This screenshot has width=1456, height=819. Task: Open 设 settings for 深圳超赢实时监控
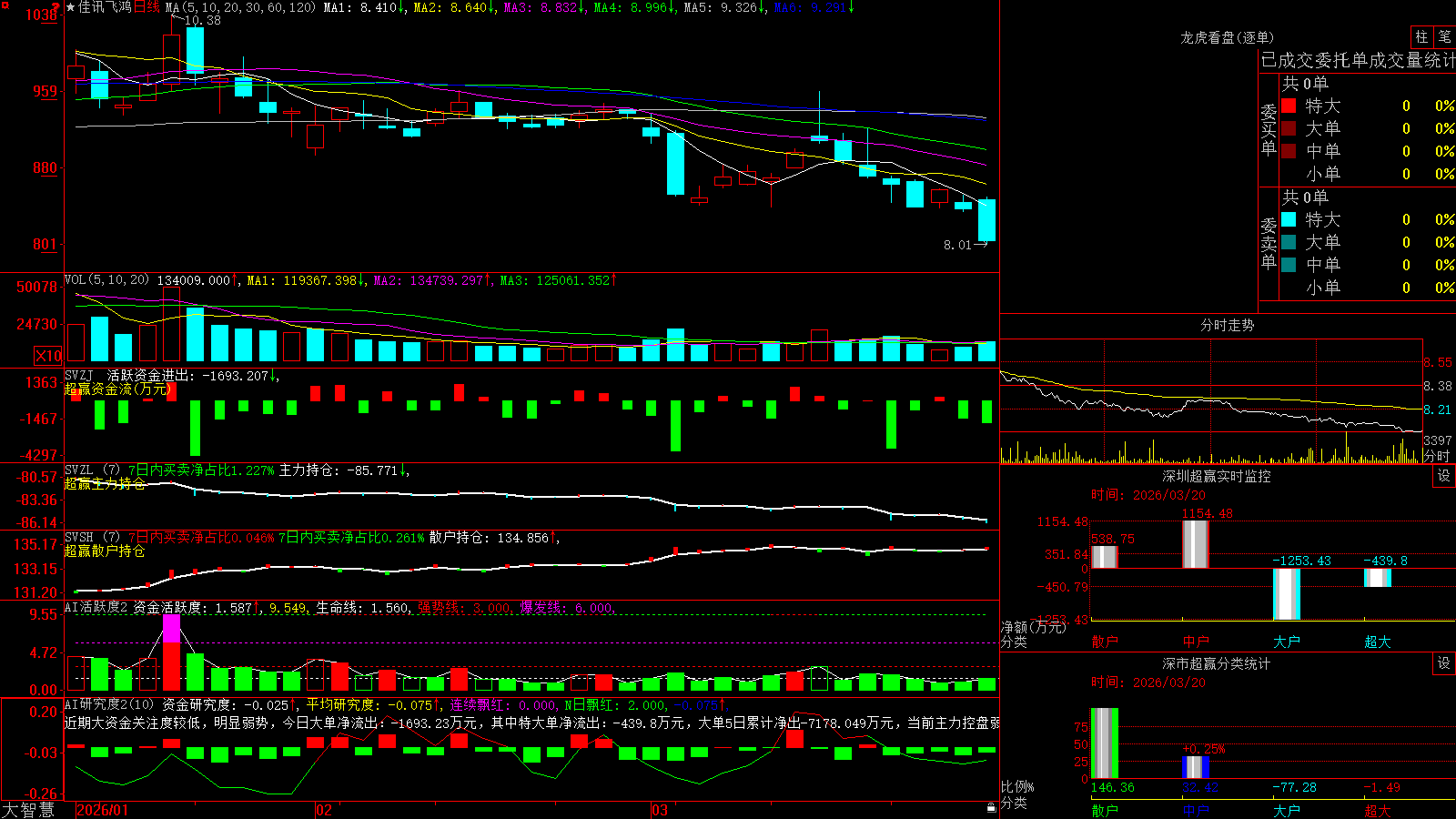[x=1444, y=476]
